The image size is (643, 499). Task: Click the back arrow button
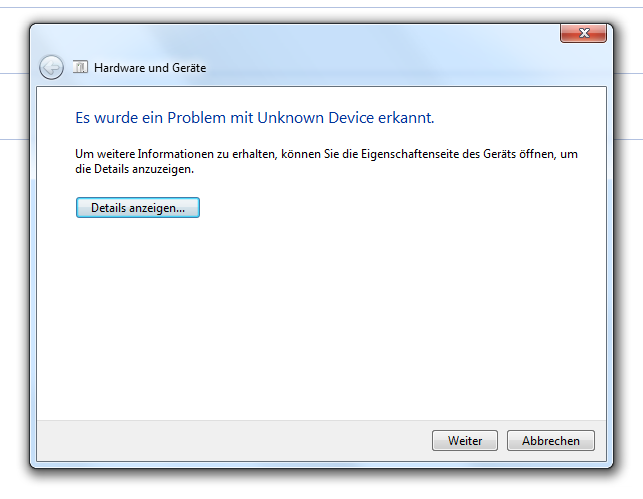coord(51,67)
